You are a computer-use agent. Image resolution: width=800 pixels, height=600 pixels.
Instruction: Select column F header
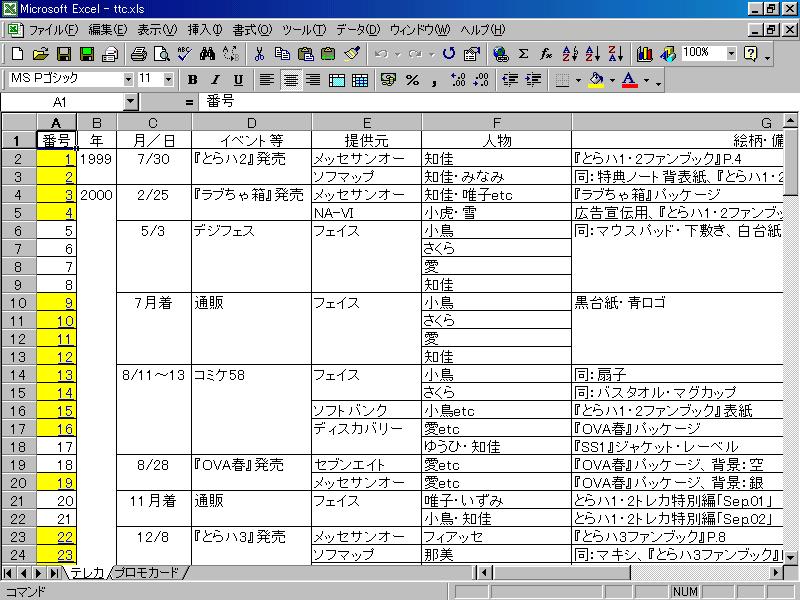click(496, 123)
